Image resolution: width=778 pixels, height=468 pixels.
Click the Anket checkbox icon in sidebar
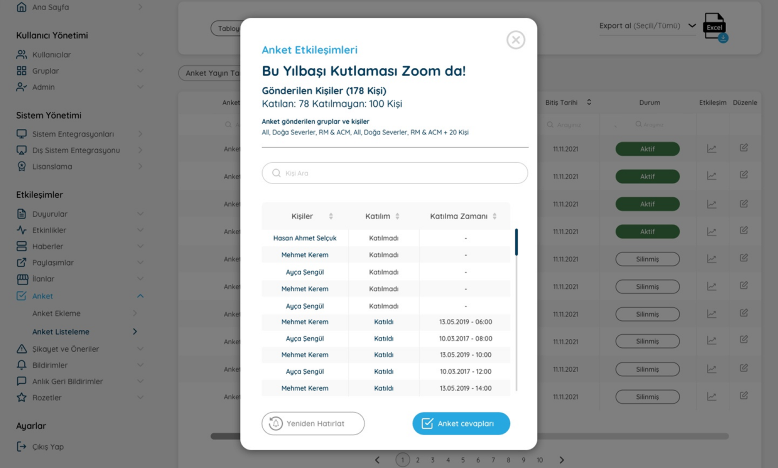click(x=21, y=296)
